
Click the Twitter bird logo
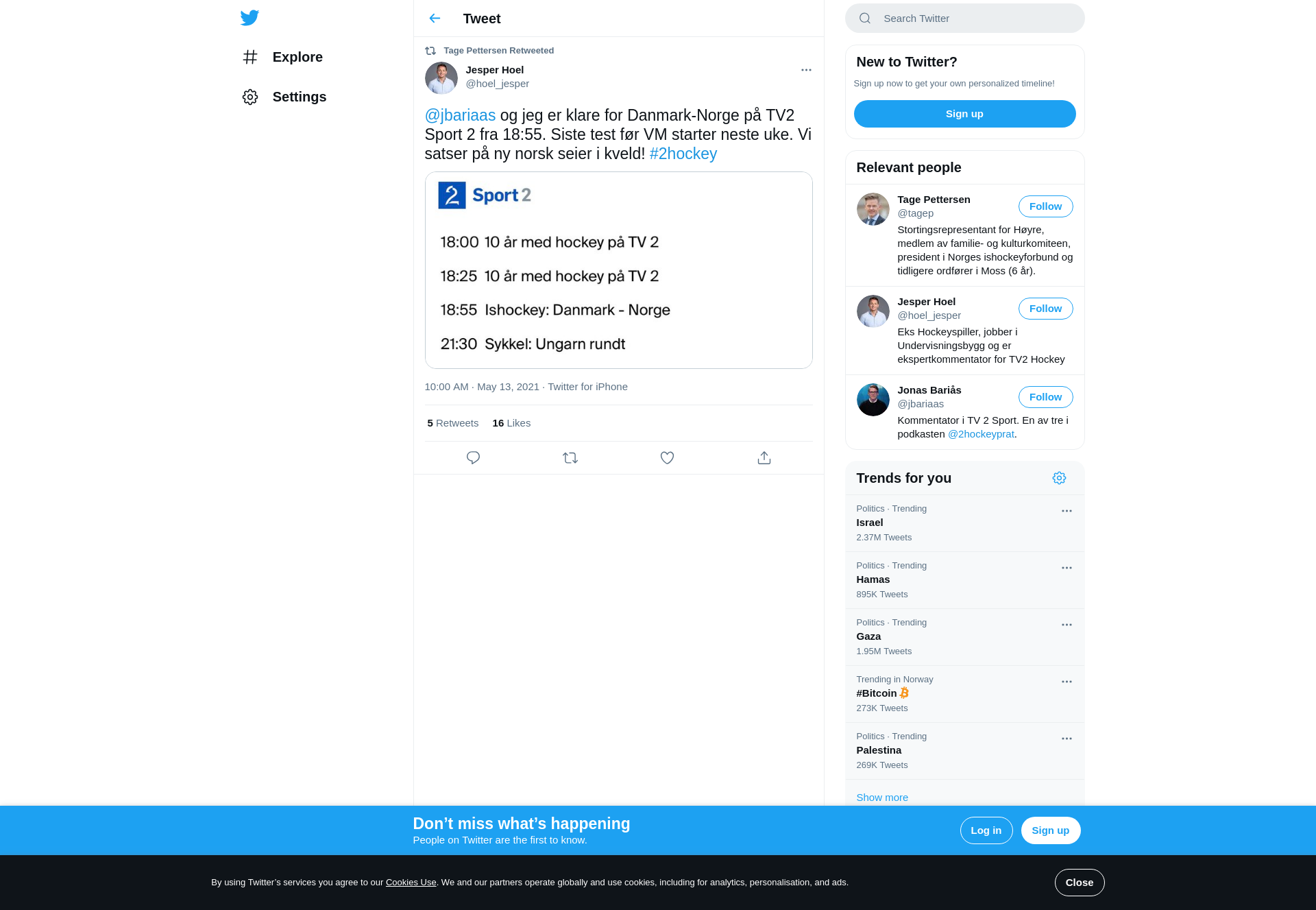[249, 18]
